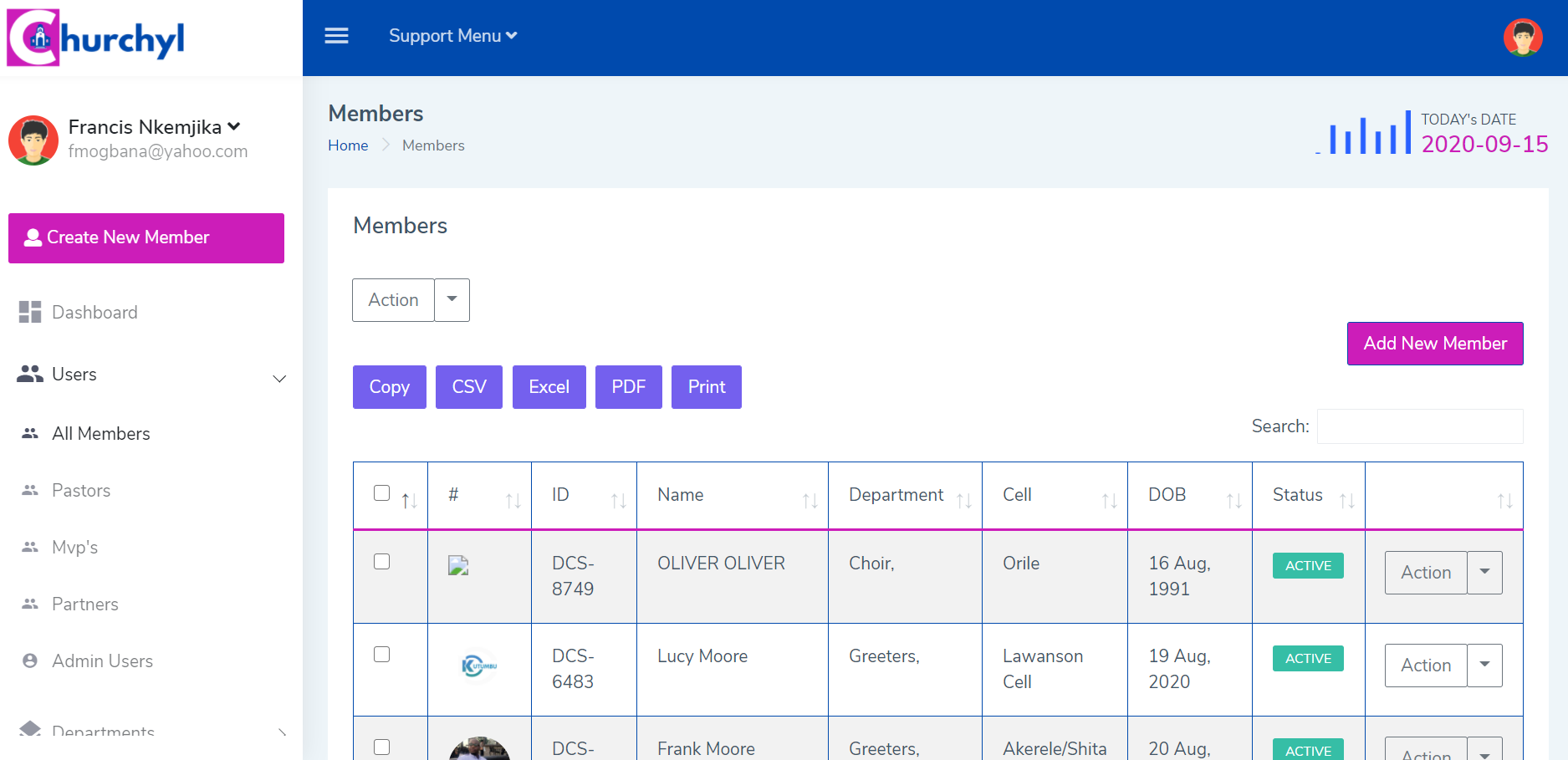
Task: Select All Members in sidebar
Action: point(101,433)
